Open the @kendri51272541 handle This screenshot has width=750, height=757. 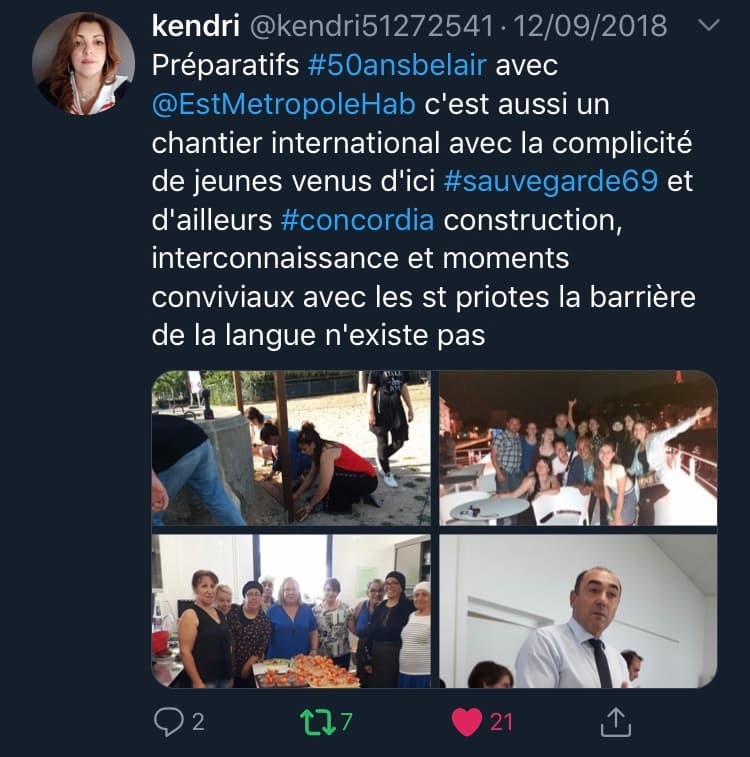372,26
